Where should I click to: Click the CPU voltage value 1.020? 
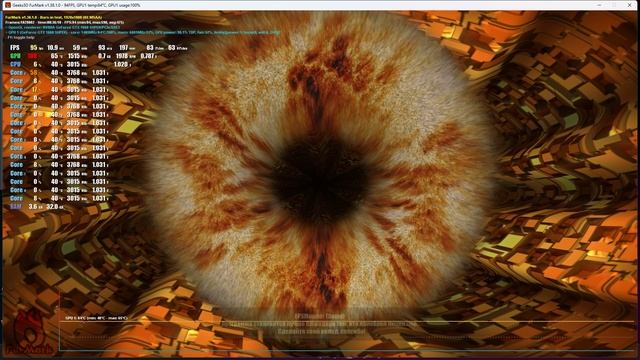click(x=120, y=64)
